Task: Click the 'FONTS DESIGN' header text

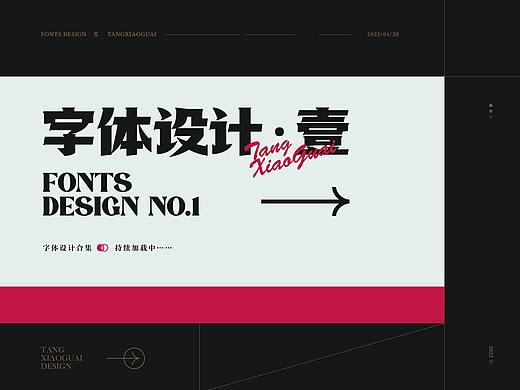Action: (x=63, y=34)
